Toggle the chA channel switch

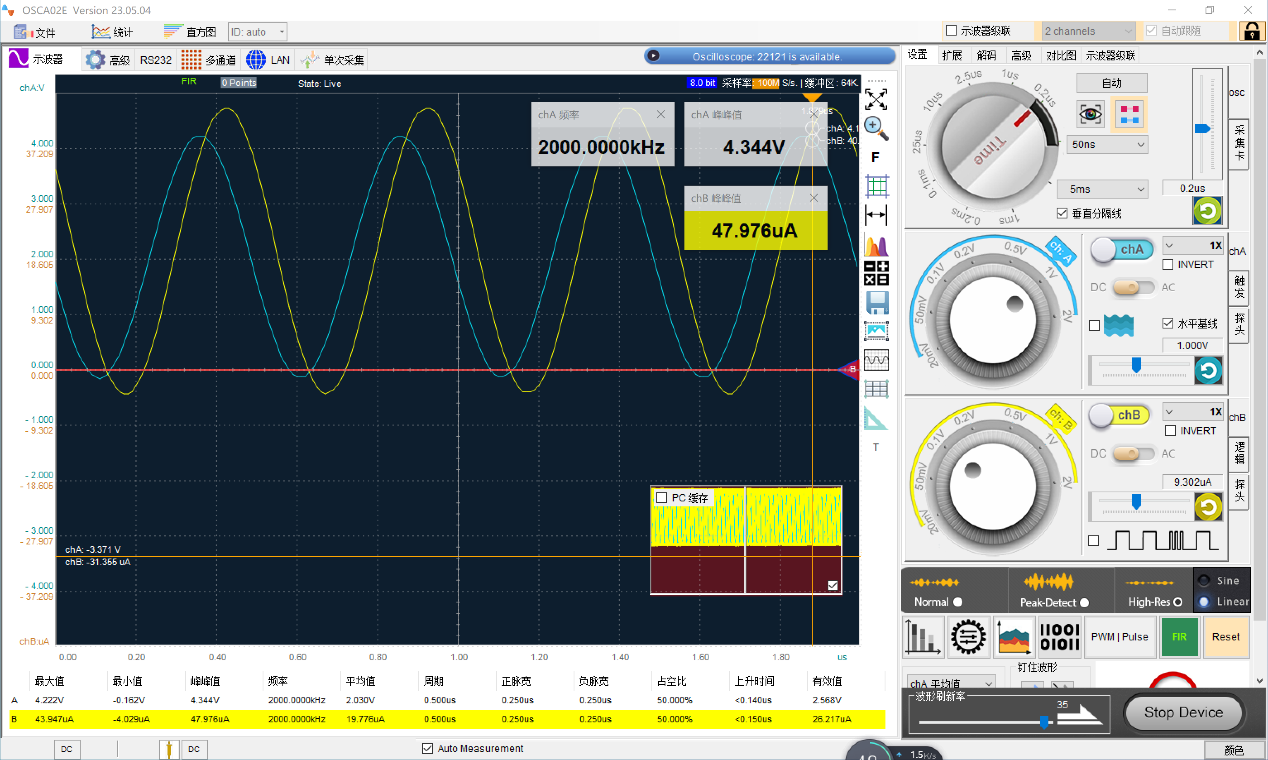coord(1120,250)
